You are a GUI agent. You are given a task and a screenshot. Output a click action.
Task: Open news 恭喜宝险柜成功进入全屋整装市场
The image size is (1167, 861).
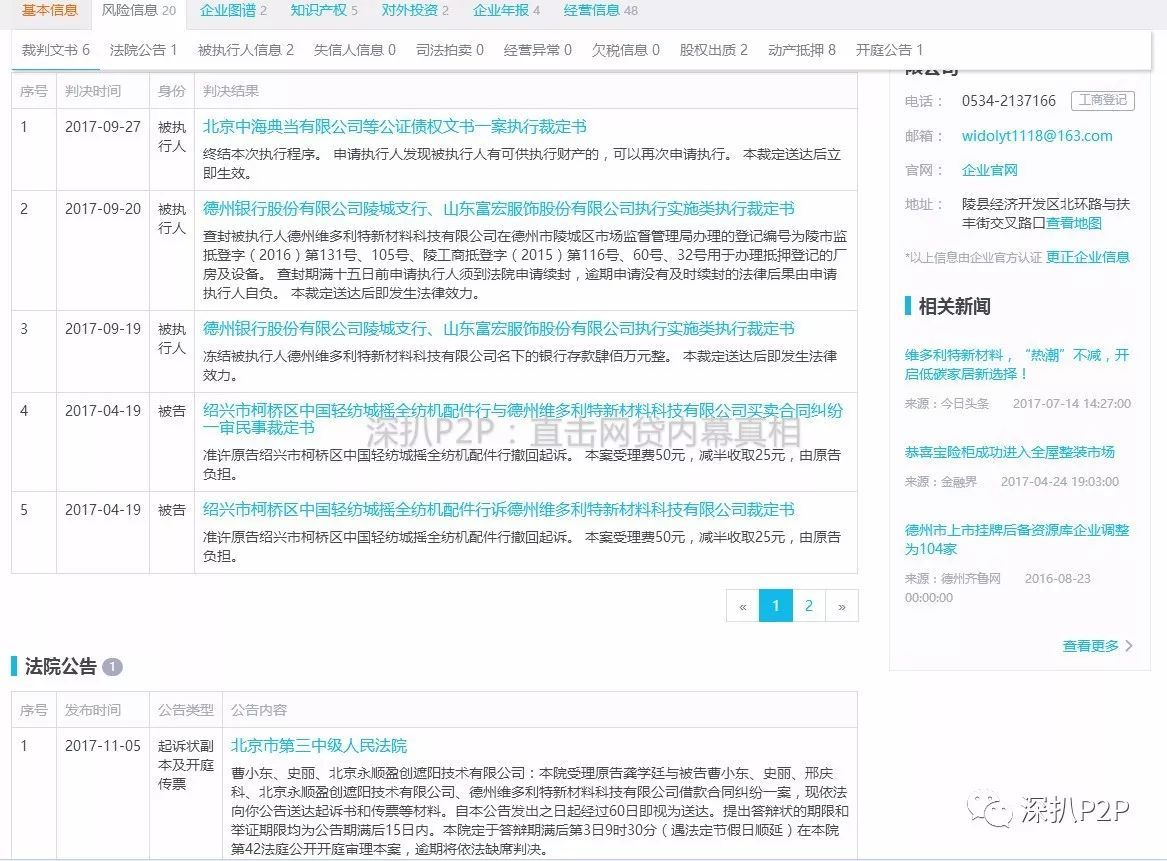point(1009,452)
